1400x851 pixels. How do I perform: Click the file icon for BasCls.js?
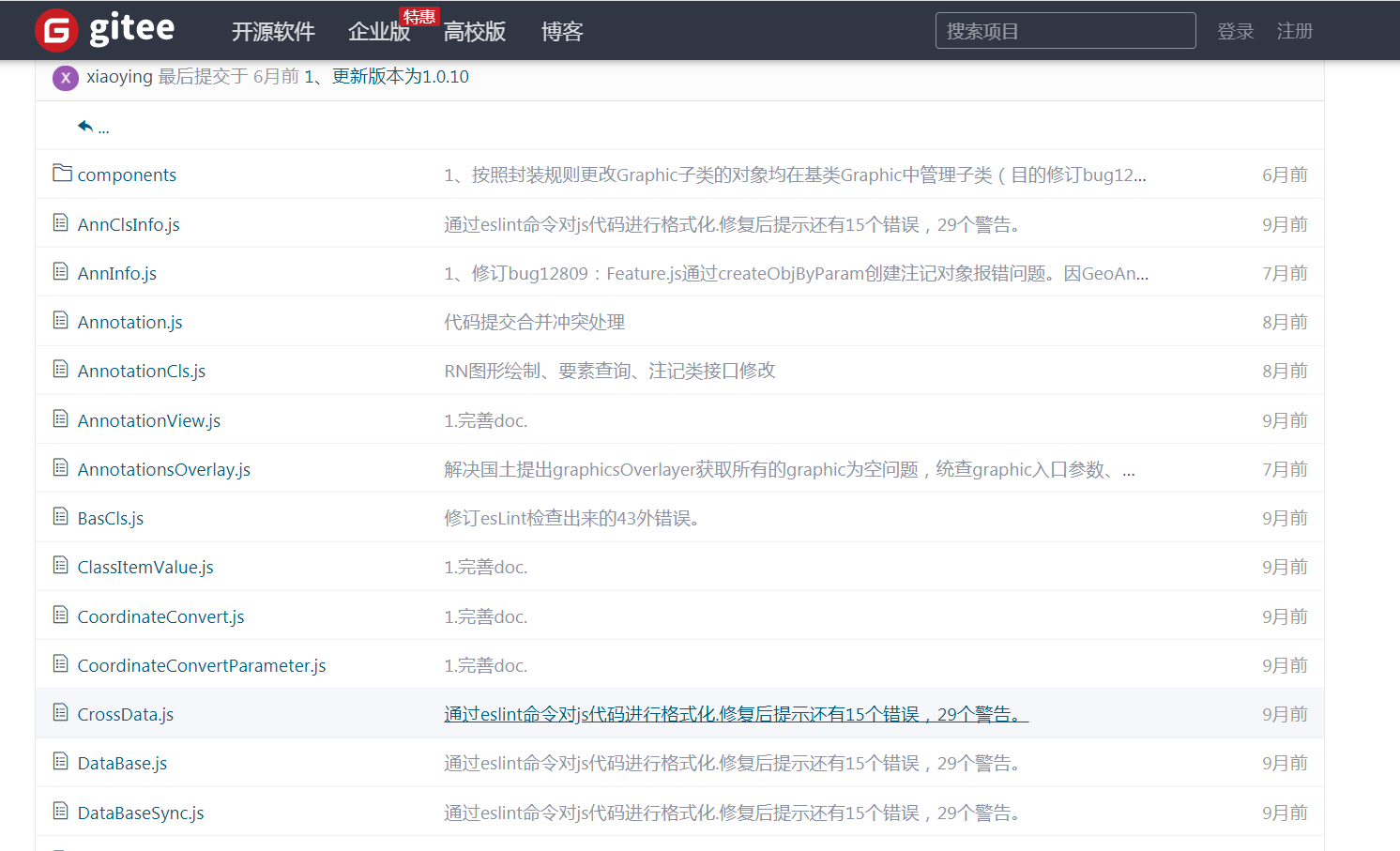pyautogui.click(x=61, y=517)
